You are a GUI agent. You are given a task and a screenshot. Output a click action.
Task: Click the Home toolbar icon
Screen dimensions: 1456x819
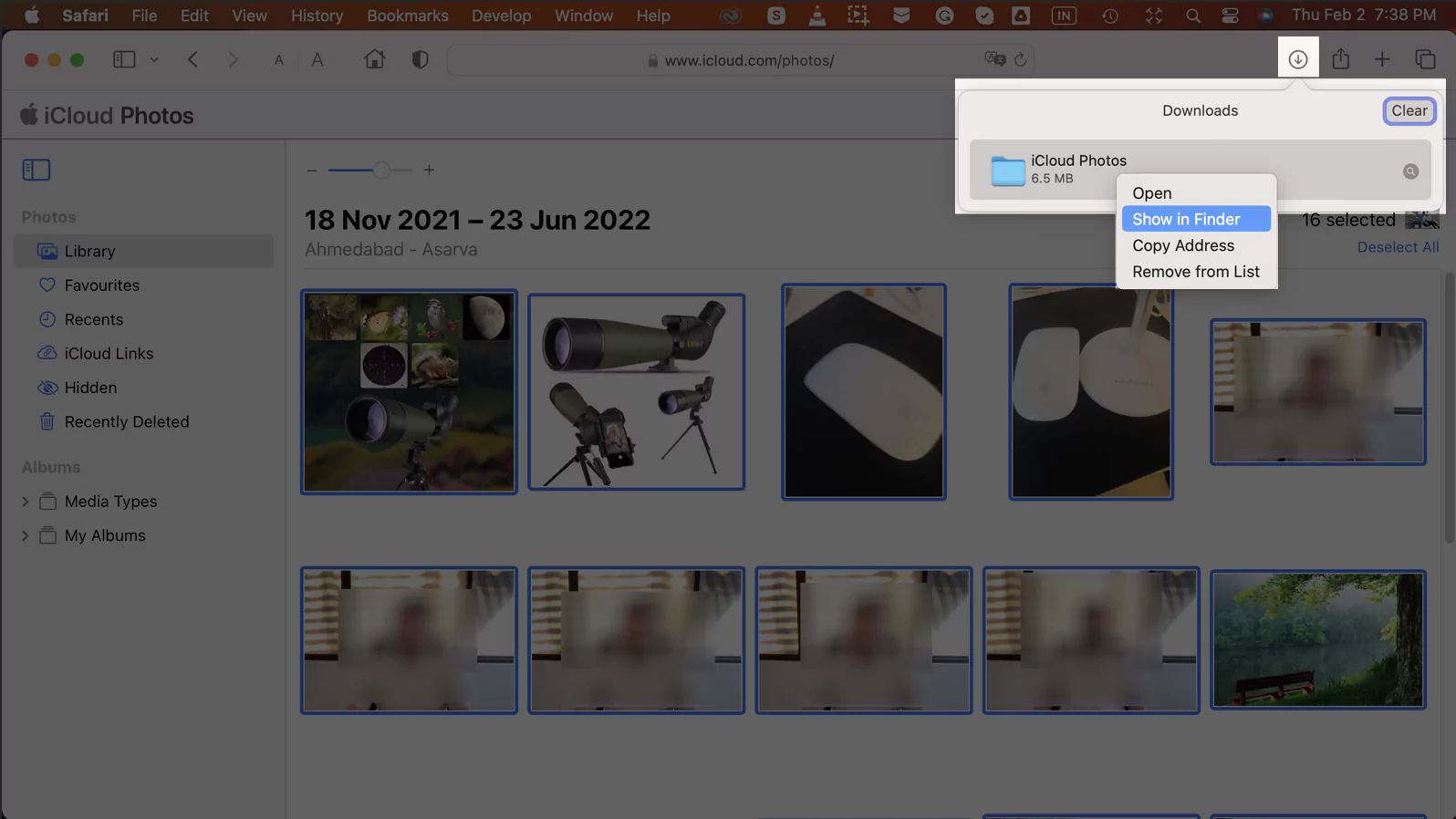pyautogui.click(x=374, y=59)
